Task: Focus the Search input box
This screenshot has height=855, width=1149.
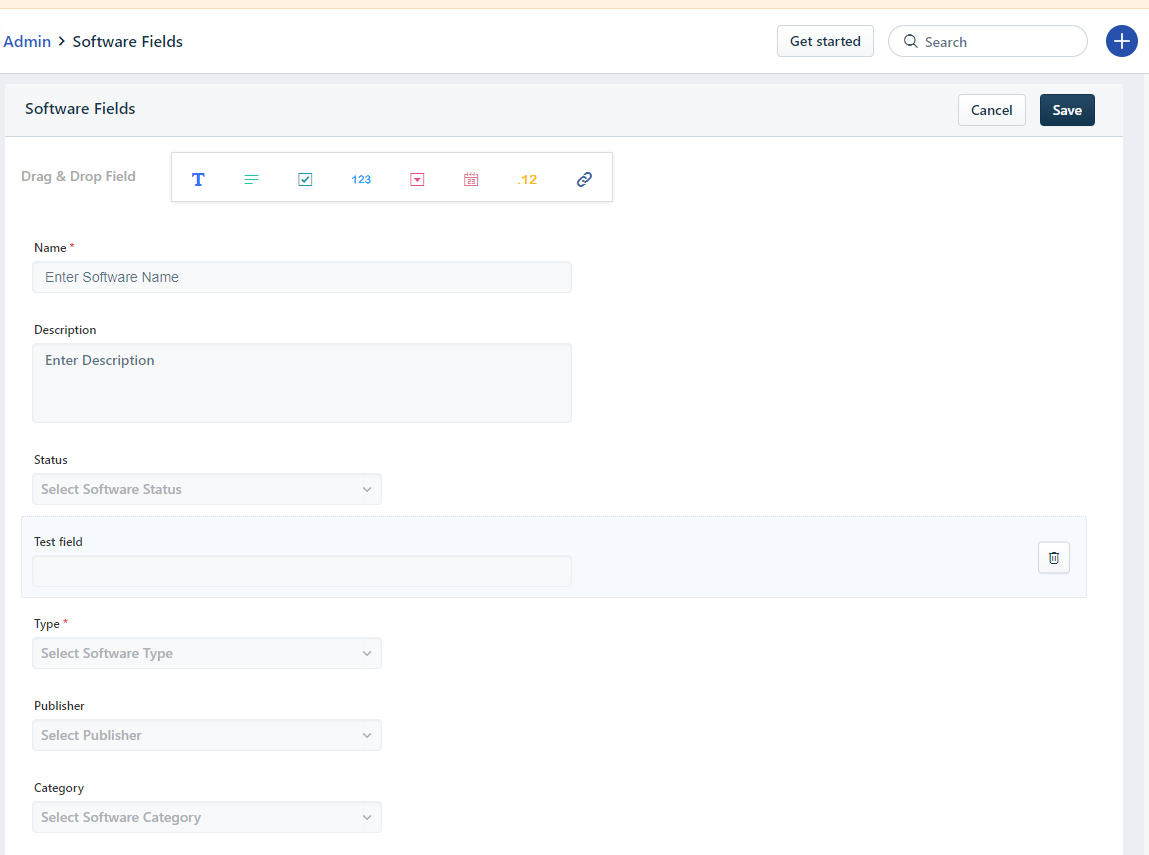Action: pyautogui.click(x=988, y=41)
